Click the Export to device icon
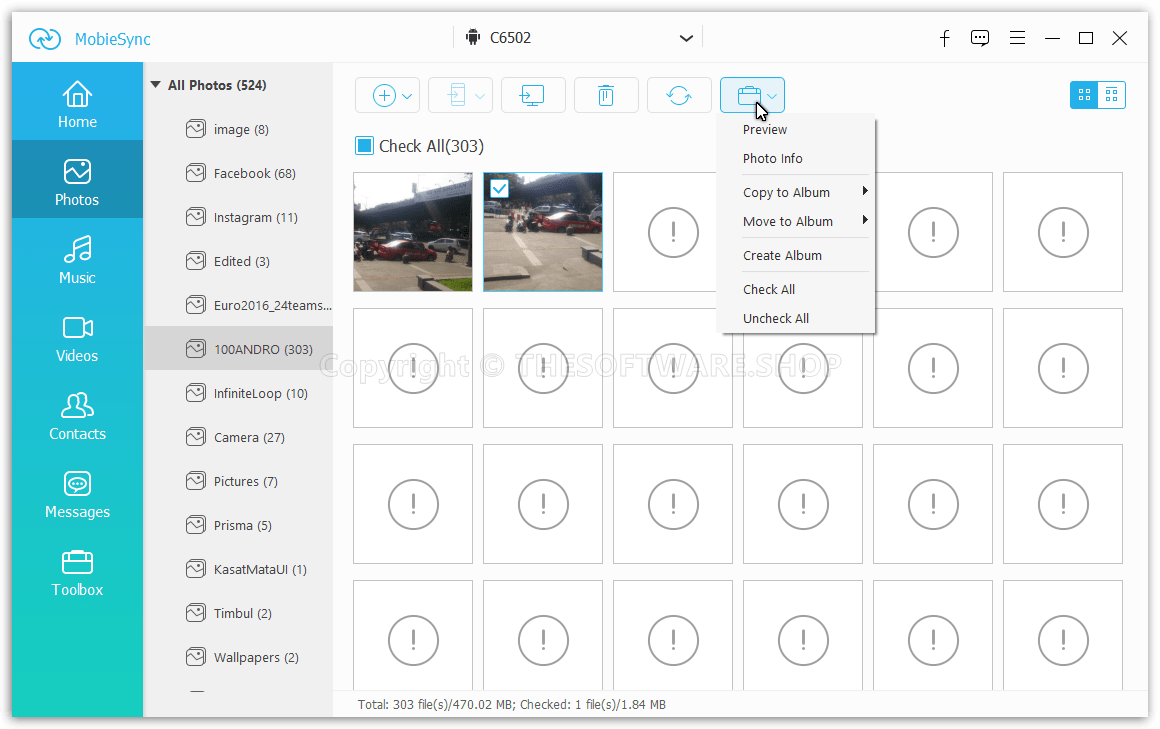The width and height of the screenshot is (1160, 729). tap(457, 95)
